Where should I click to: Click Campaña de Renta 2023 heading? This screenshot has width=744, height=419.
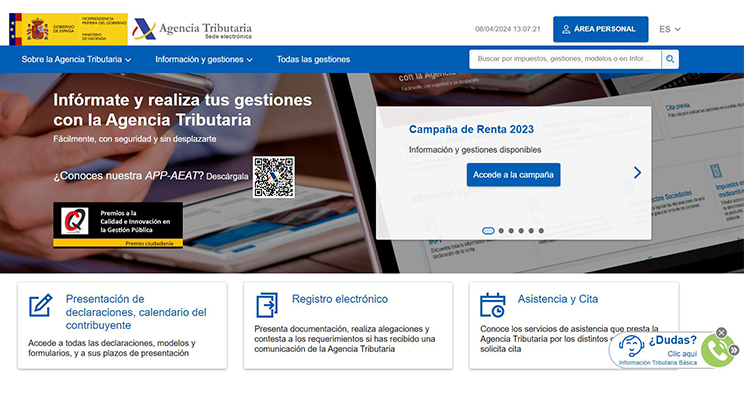click(x=471, y=129)
